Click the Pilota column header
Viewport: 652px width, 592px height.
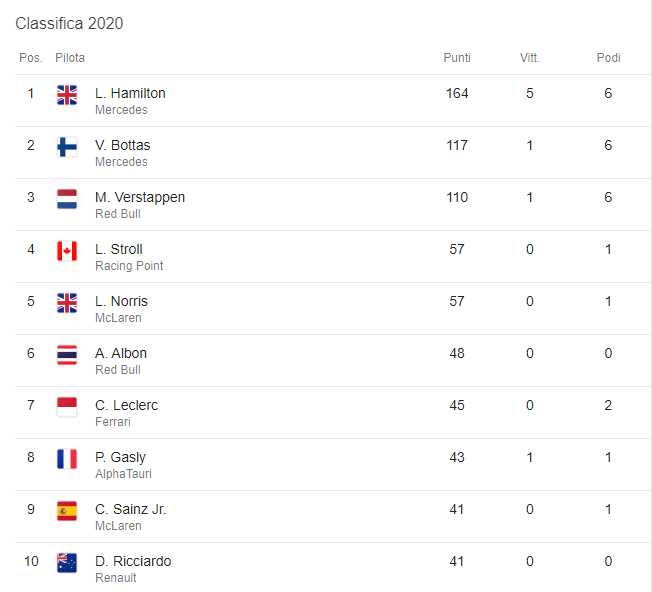70,58
